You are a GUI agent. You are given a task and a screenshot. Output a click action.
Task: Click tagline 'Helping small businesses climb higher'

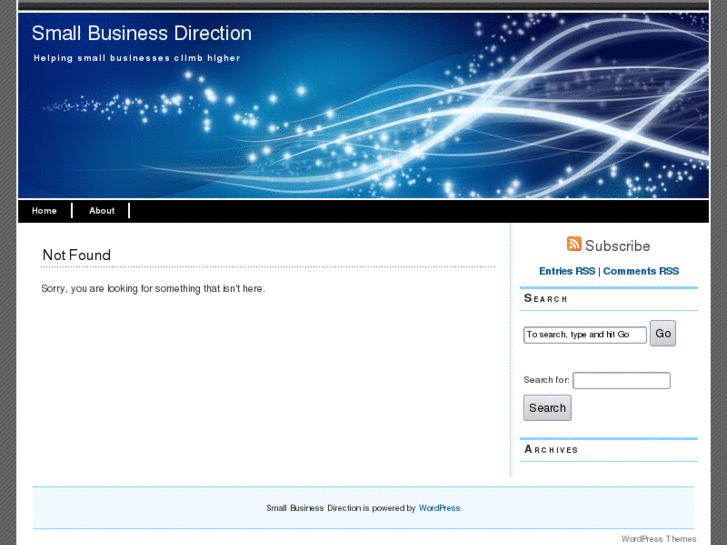(x=137, y=58)
